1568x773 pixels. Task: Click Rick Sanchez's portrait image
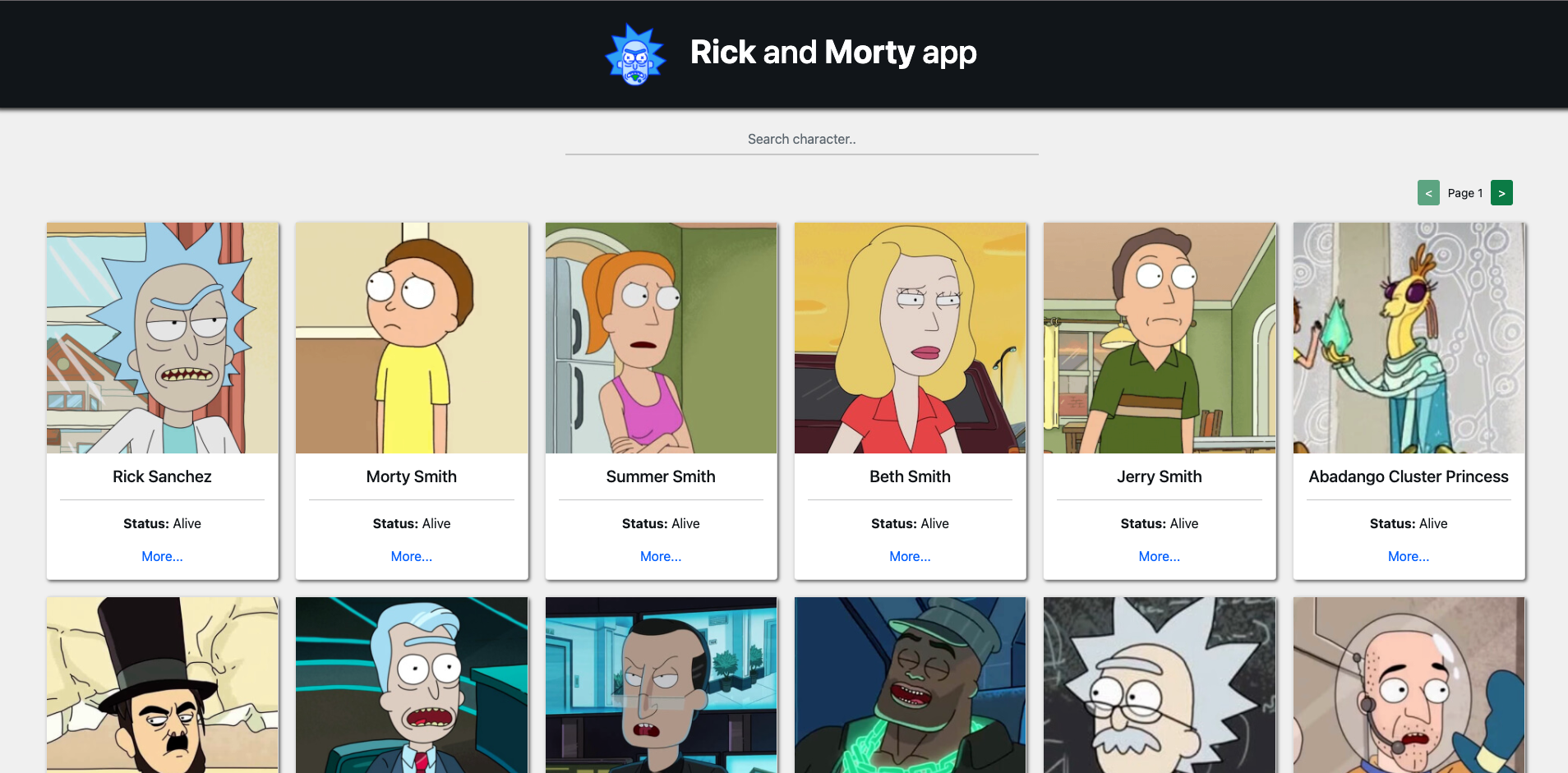[x=162, y=338]
